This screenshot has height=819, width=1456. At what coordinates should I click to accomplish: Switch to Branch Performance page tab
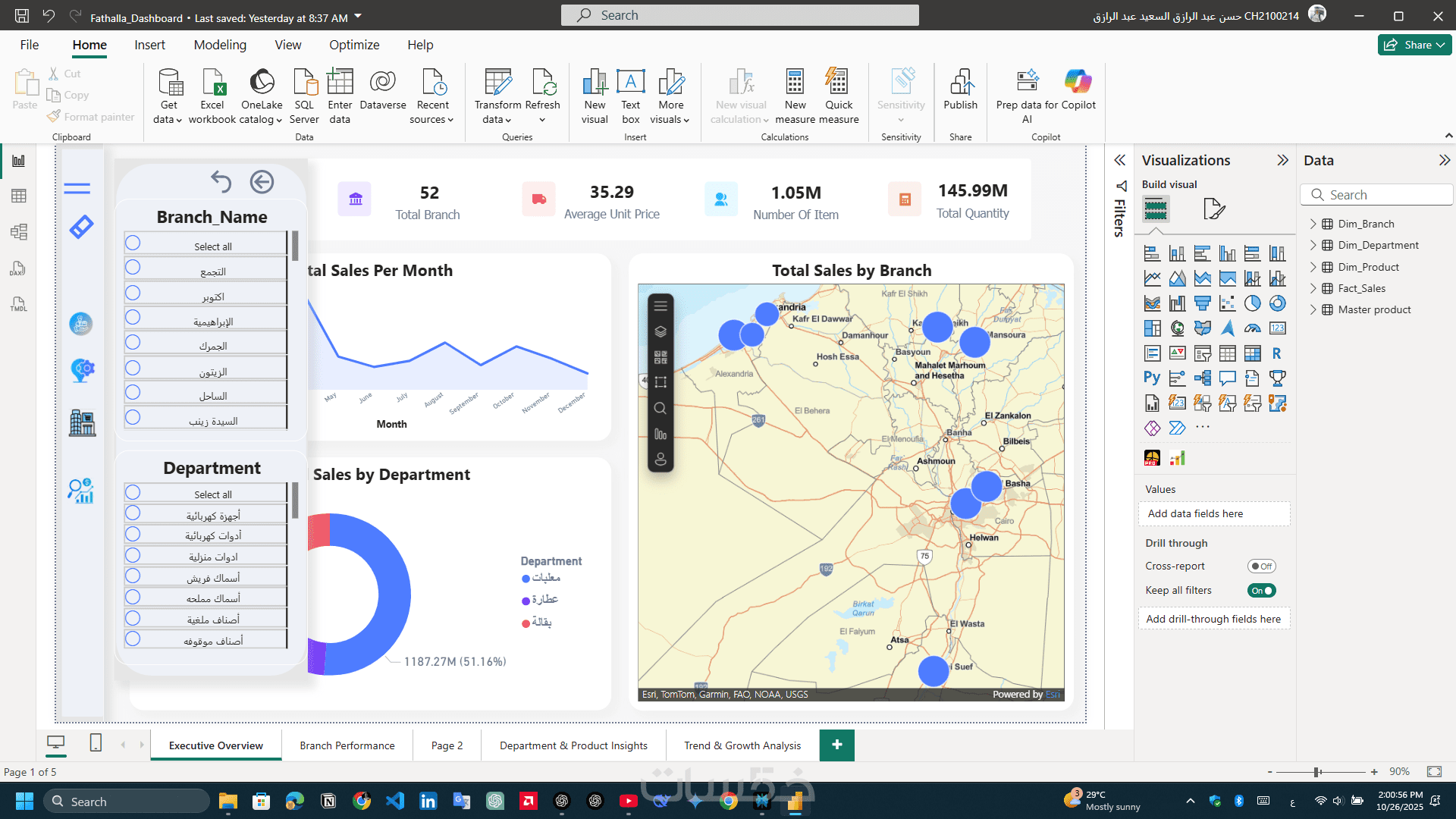(x=347, y=745)
